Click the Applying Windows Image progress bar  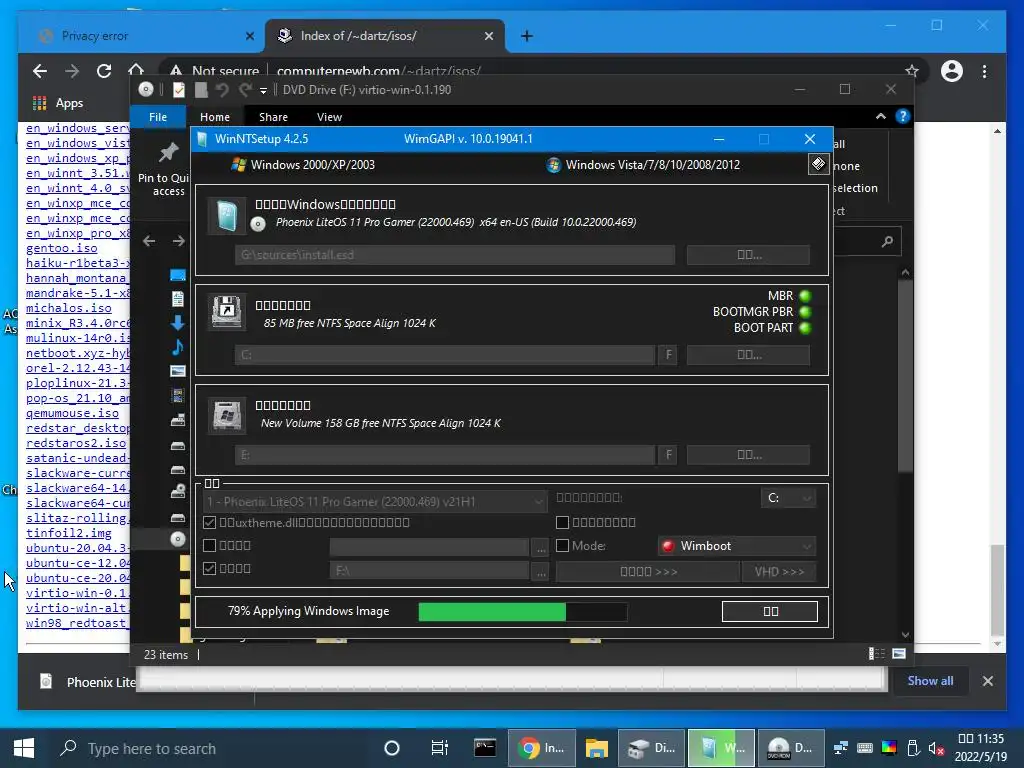522,611
